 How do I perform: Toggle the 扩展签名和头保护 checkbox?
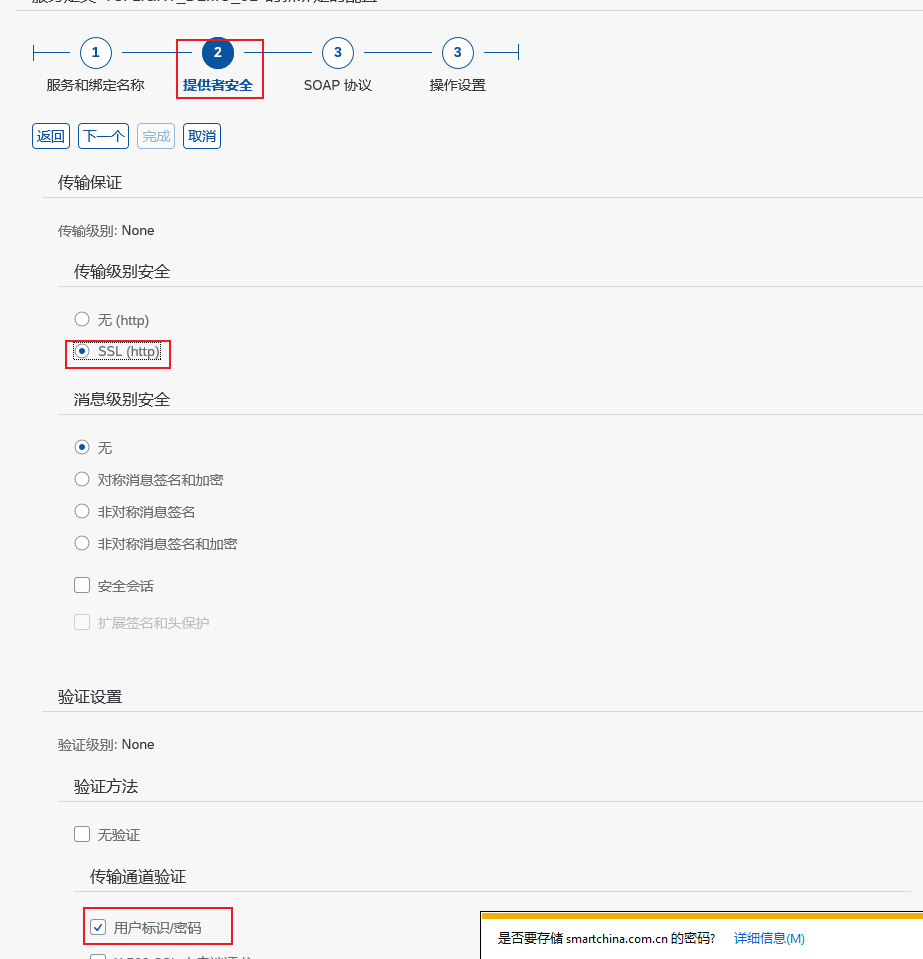pos(82,622)
